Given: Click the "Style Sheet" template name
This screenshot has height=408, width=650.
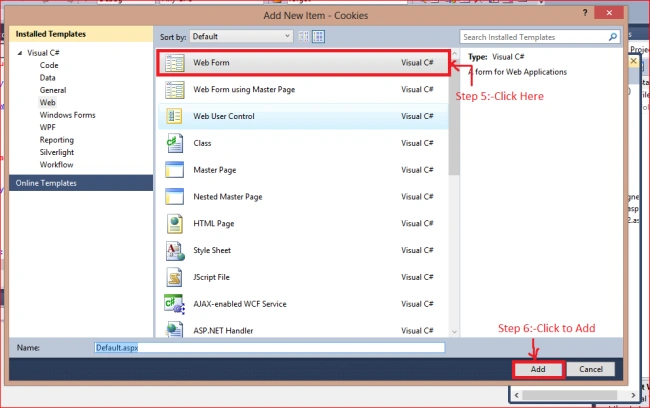Looking at the screenshot, I should click(x=212, y=250).
